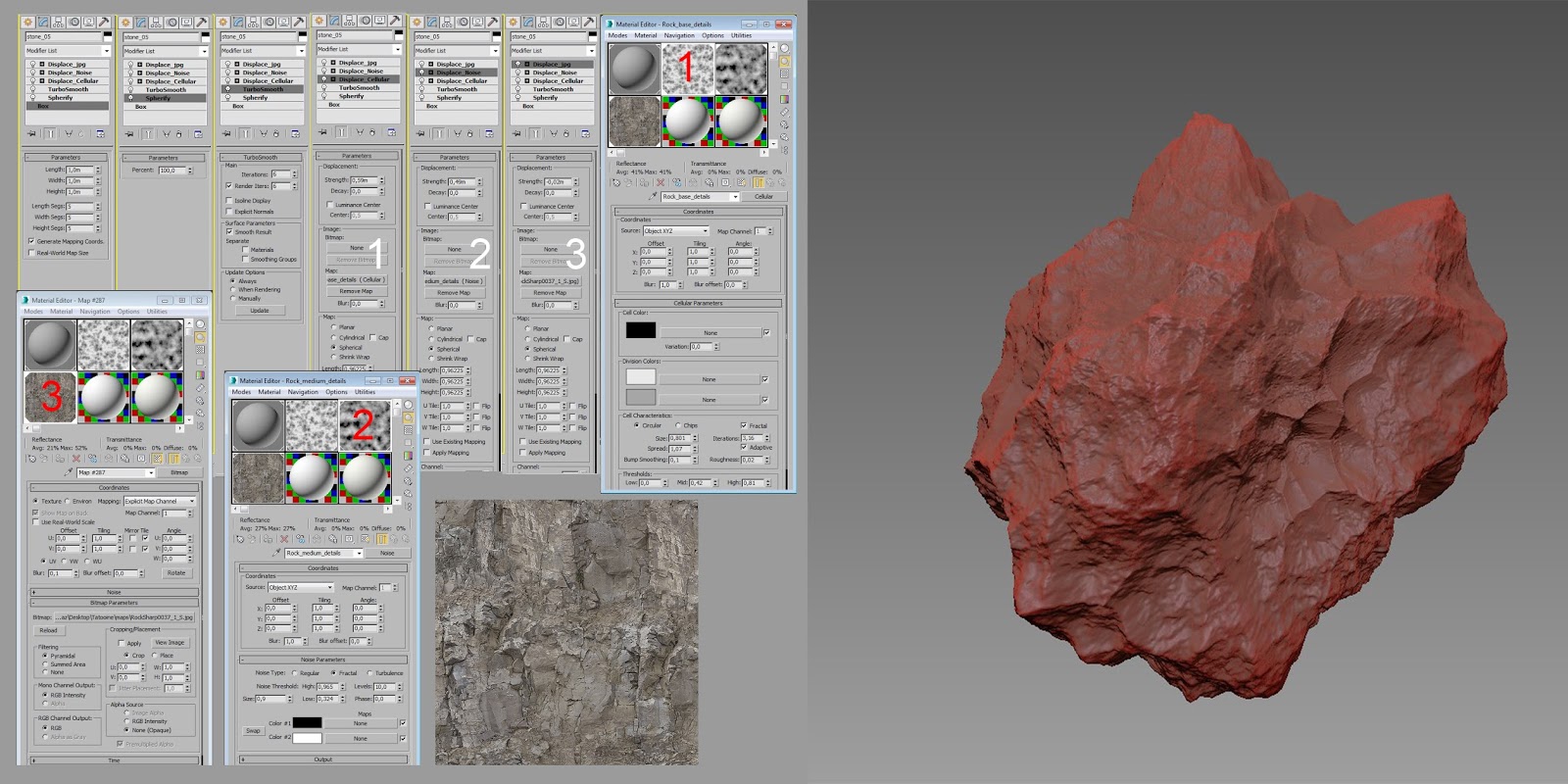Select rock texture sample slot in Rock_base_details
The height and width of the screenshot is (784, 1568).
click(634, 122)
